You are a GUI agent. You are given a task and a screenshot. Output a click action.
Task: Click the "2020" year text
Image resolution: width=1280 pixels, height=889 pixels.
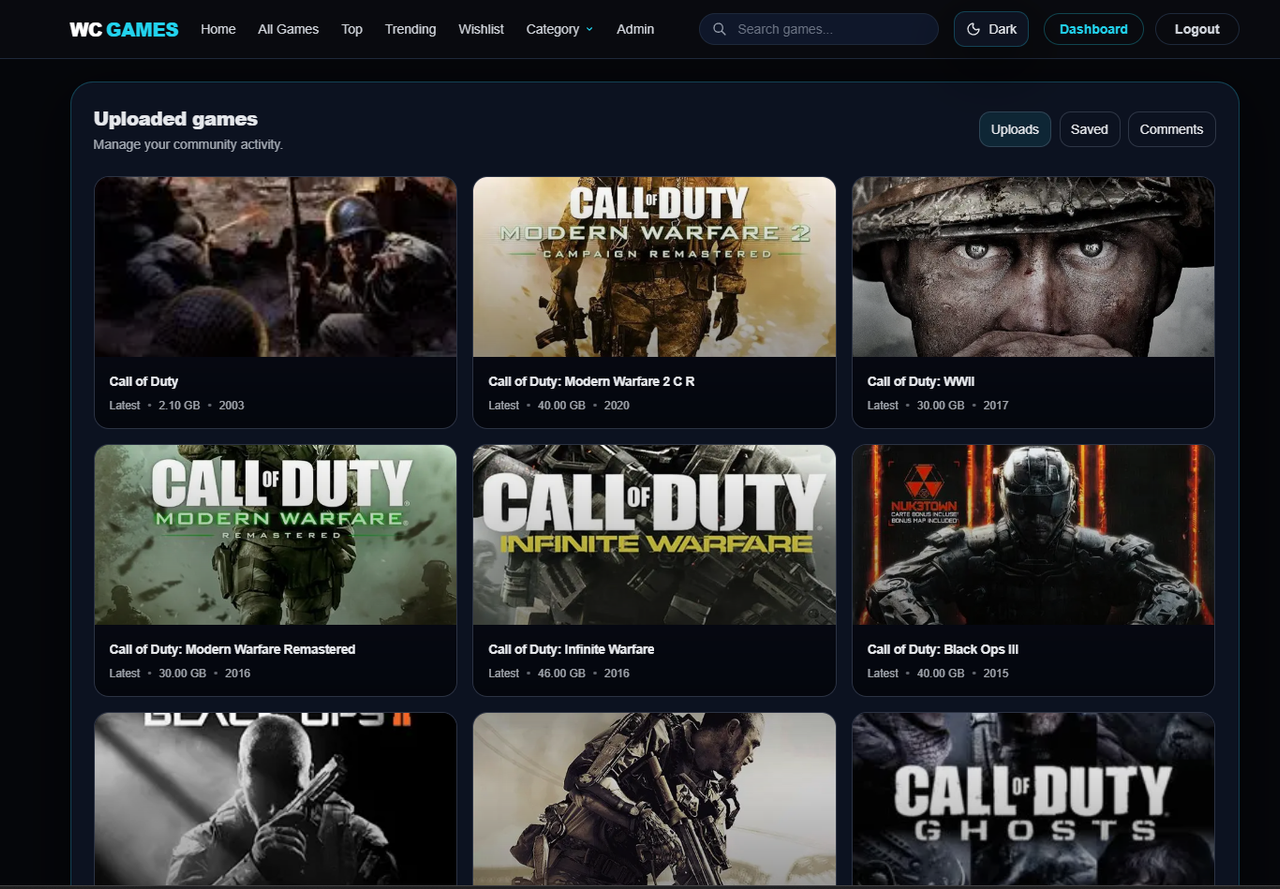617,405
